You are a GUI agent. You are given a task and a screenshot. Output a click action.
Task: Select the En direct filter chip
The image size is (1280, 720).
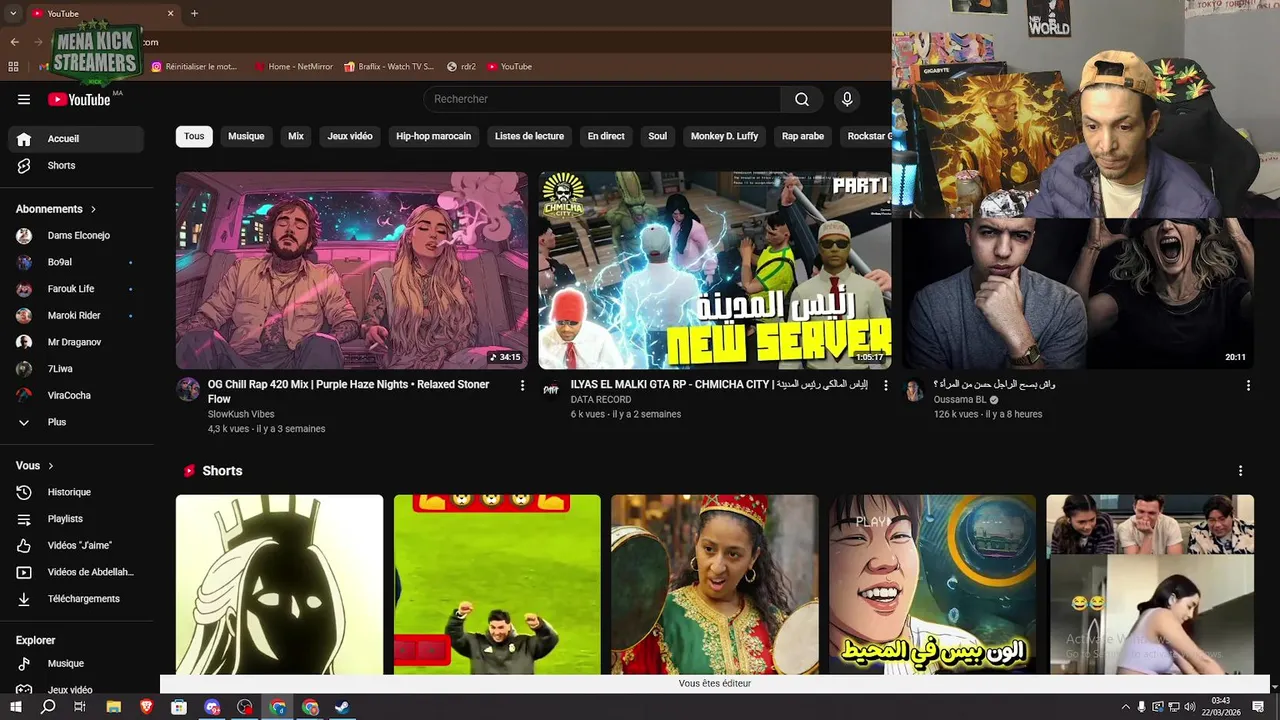[606, 136]
